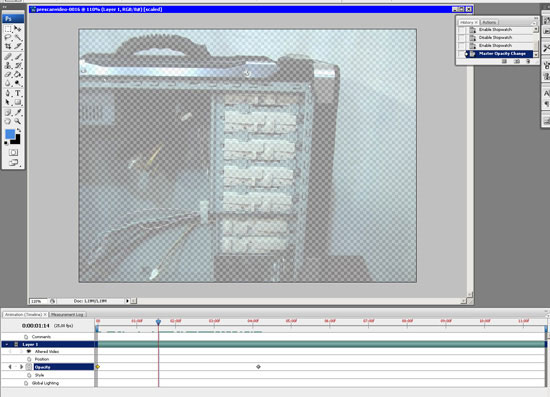Switch to the Actions tab
This screenshot has width=550, height=397.
[489, 22]
